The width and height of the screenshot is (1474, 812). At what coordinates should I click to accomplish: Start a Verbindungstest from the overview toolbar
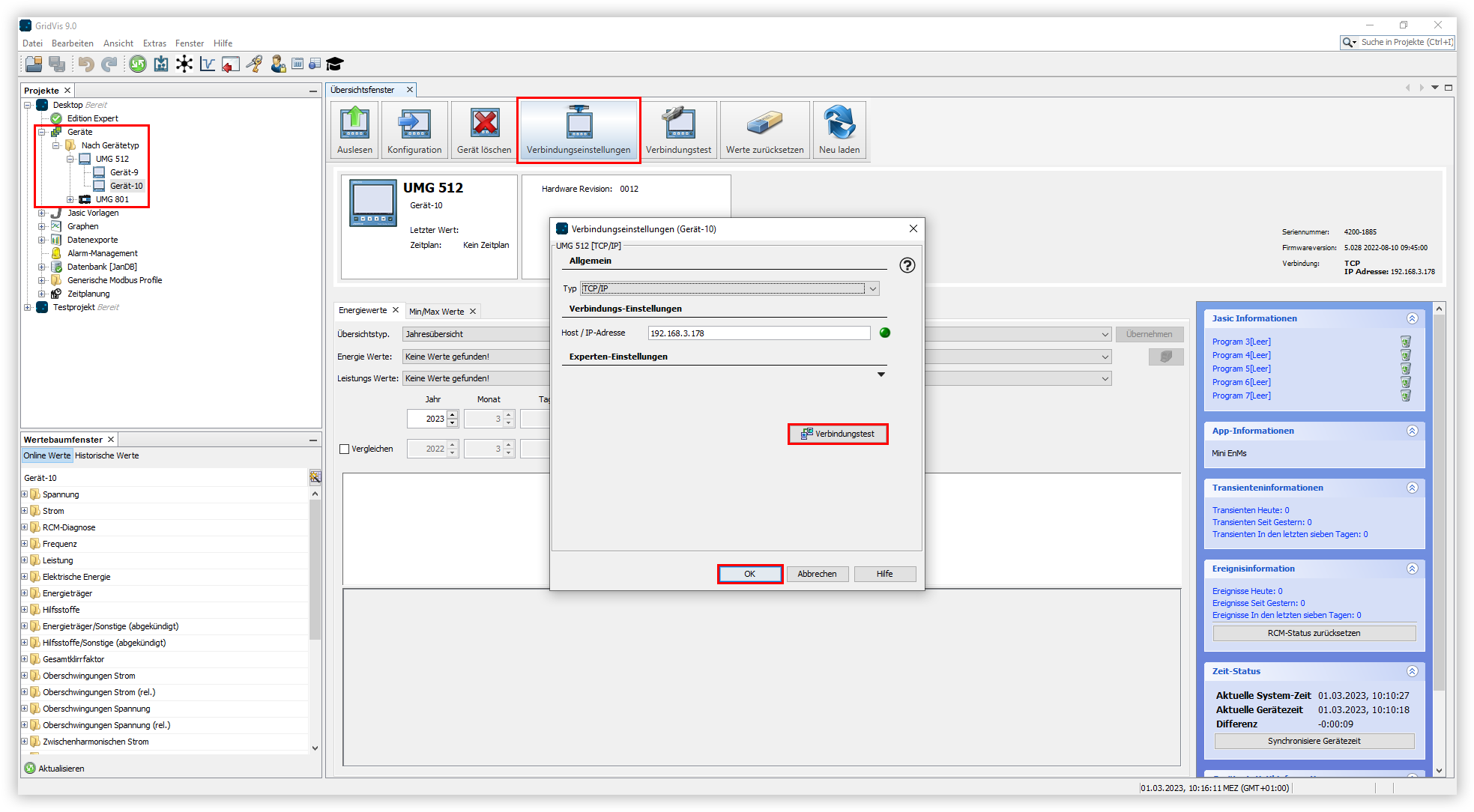(x=679, y=129)
